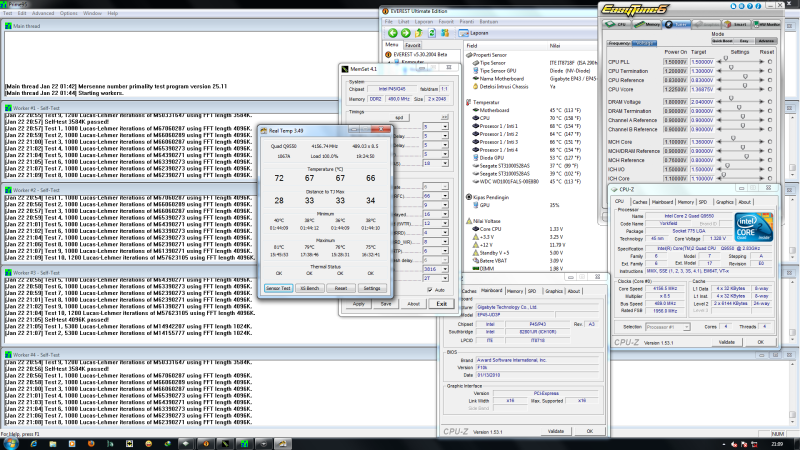
Task: Click XS Bench button in Real Temp
Action: [x=309, y=288]
